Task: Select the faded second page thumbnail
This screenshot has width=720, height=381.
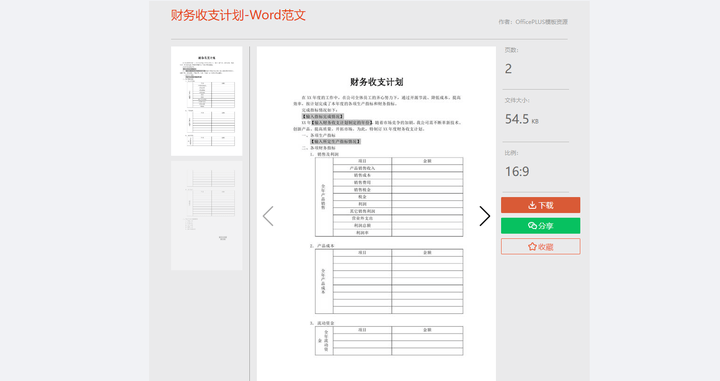Action: click(x=207, y=215)
